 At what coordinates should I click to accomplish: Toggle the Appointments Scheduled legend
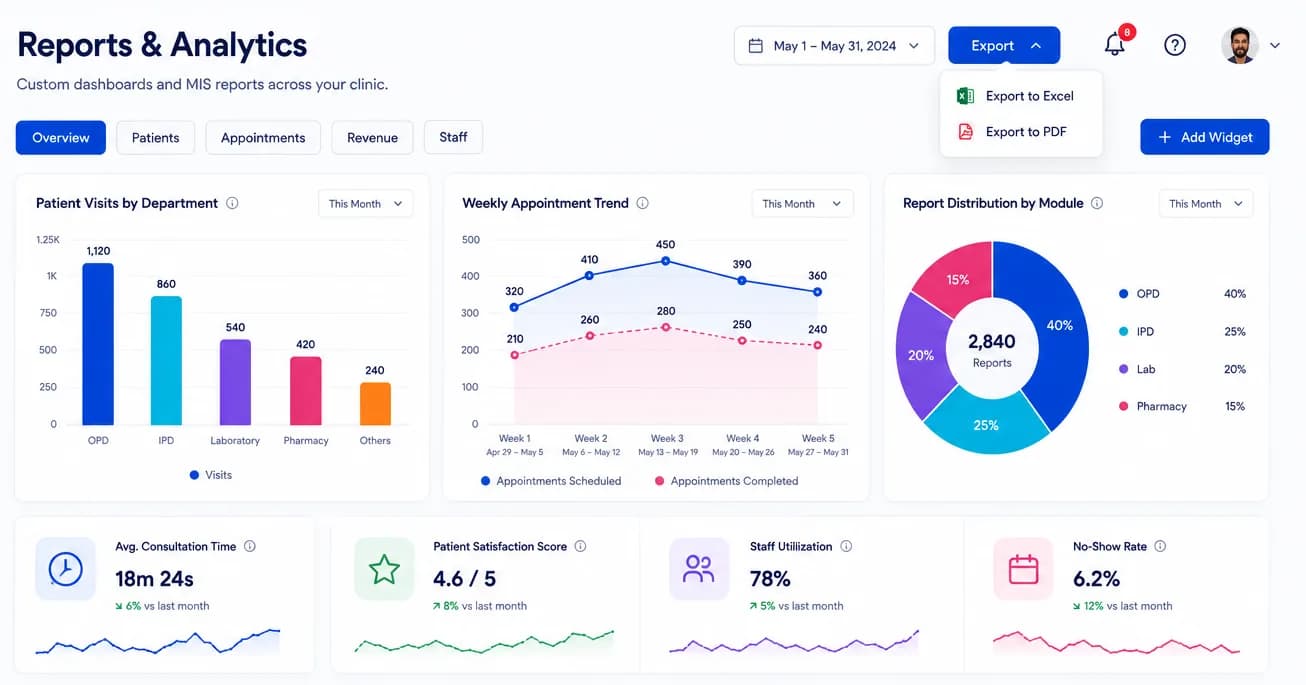[551, 481]
